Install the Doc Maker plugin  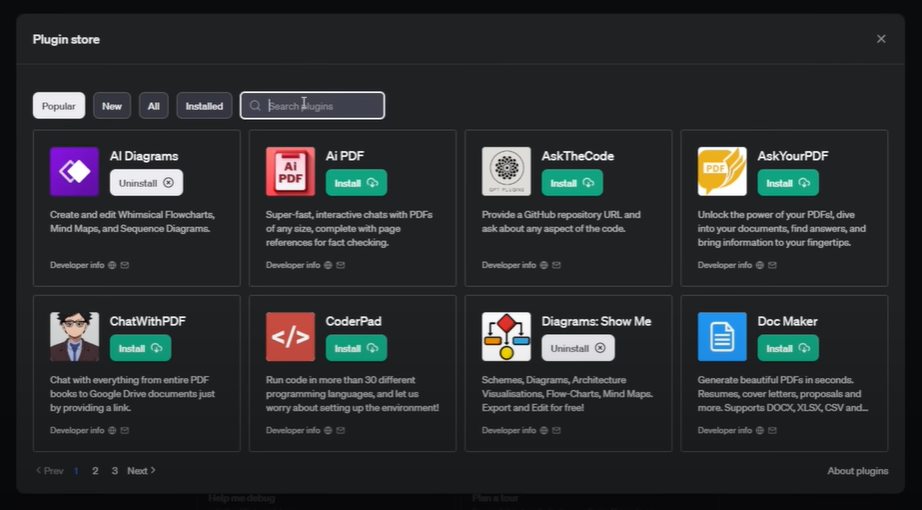point(788,348)
